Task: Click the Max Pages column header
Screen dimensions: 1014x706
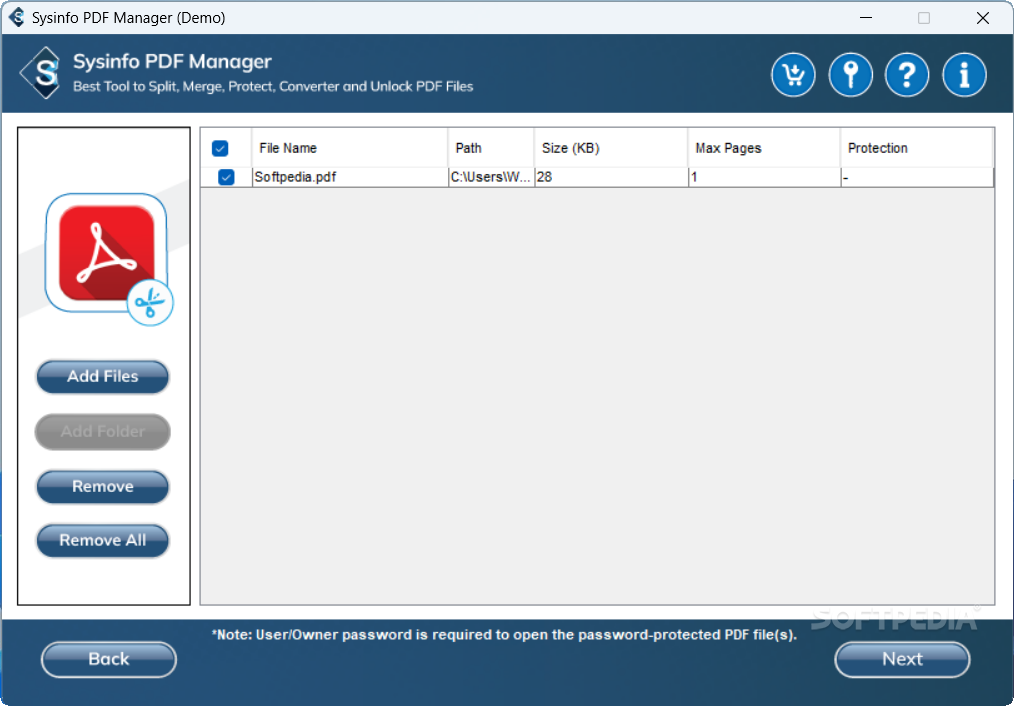Action: click(764, 148)
